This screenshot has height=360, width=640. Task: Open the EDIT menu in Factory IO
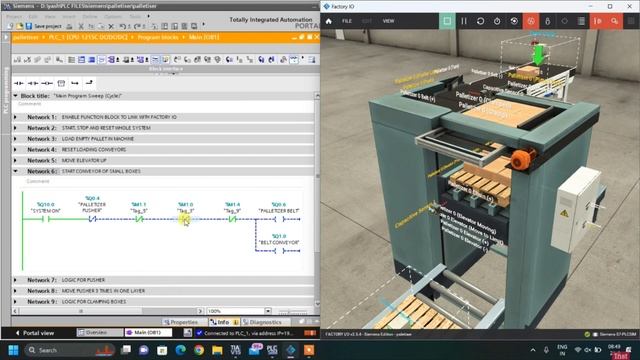pos(367,21)
